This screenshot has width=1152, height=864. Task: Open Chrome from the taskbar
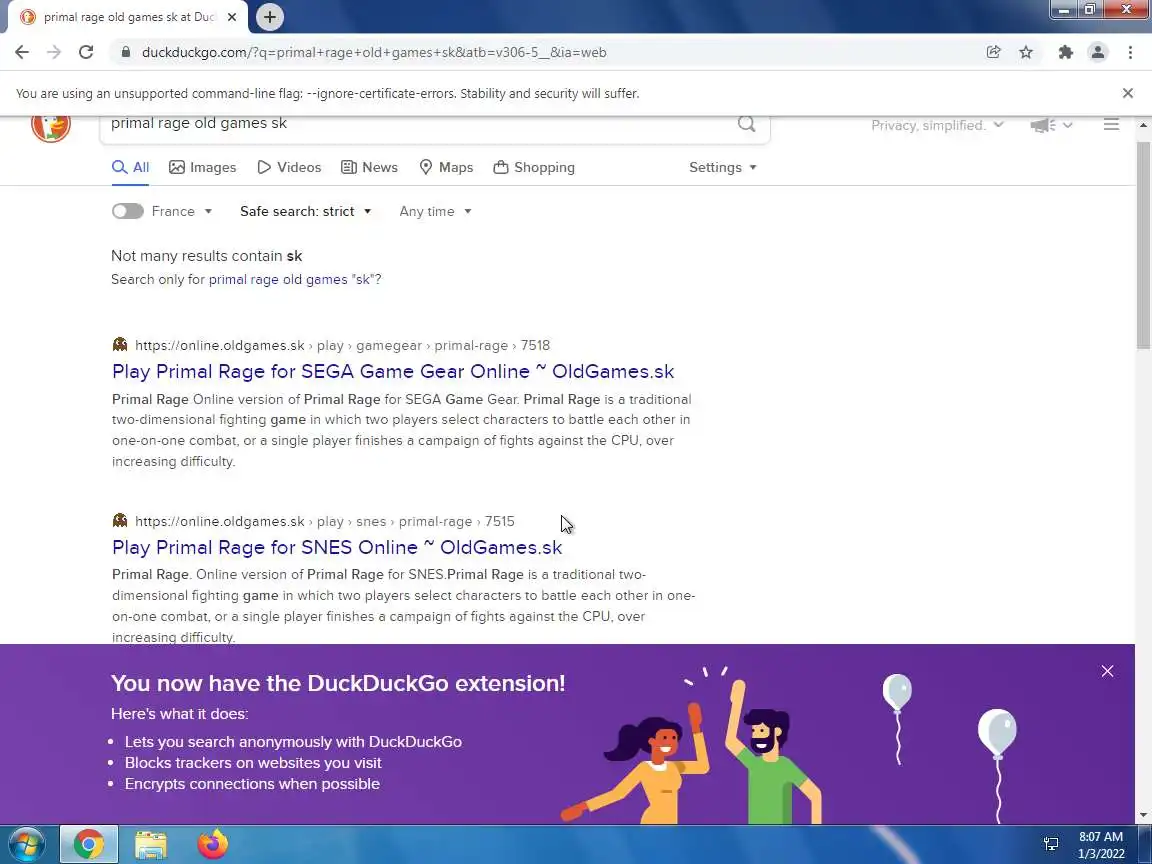[88, 844]
